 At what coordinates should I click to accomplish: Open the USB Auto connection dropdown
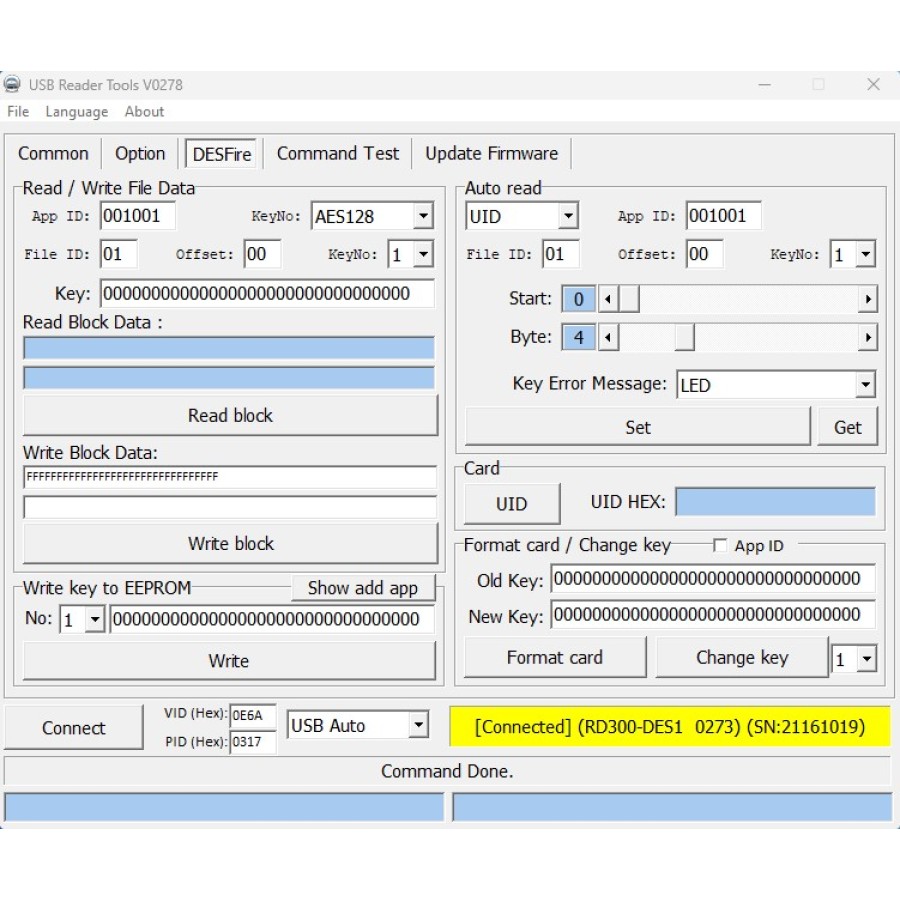click(419, 726)
